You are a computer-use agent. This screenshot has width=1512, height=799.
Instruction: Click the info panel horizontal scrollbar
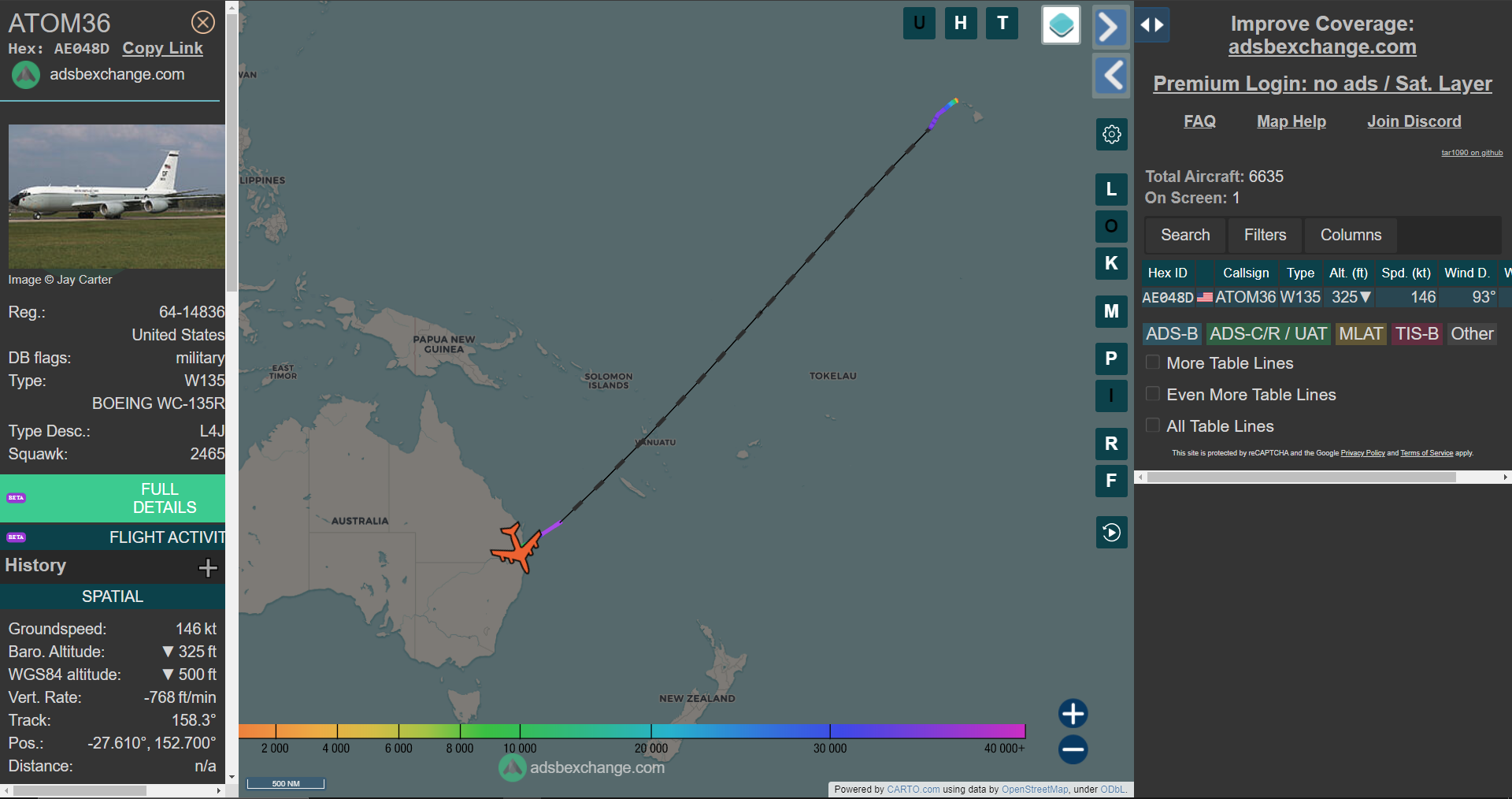tap(80, 790)
